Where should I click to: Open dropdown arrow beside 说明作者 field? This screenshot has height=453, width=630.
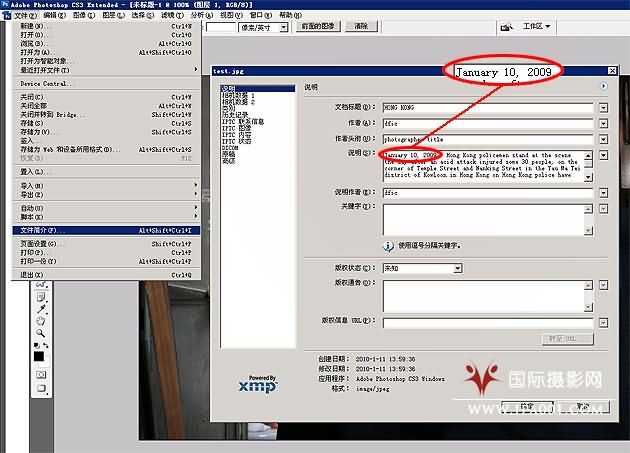tap(603, 193)
